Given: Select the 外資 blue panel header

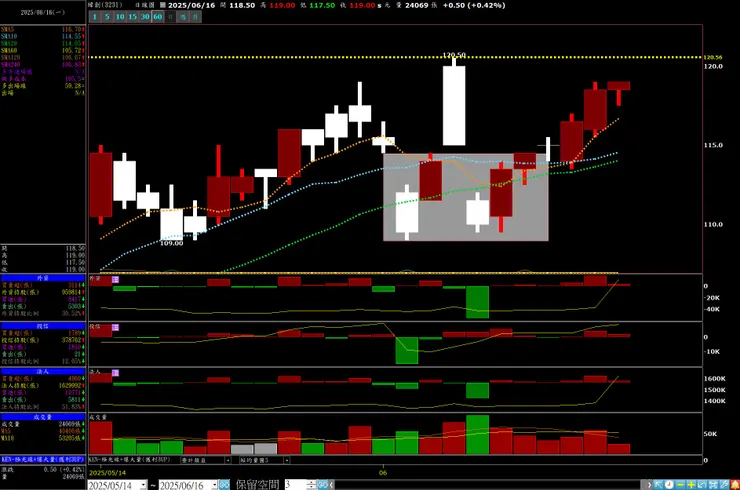Looking at the screenshot, I should pos(42,278).
